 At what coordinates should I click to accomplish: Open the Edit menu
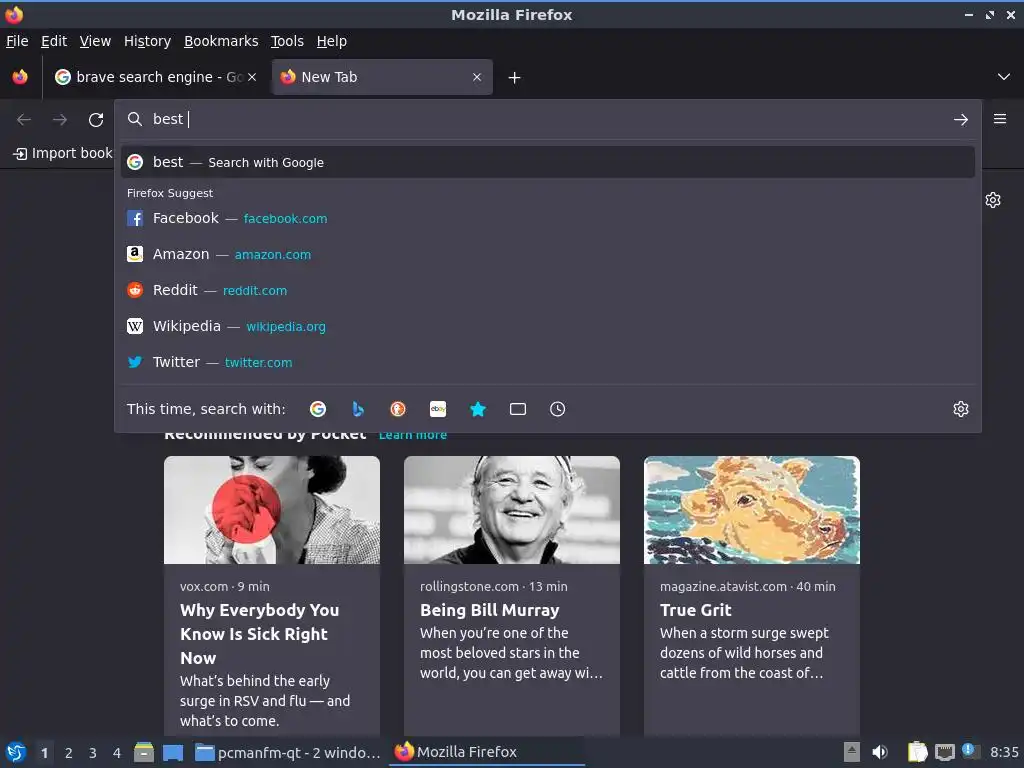[54, 41]
